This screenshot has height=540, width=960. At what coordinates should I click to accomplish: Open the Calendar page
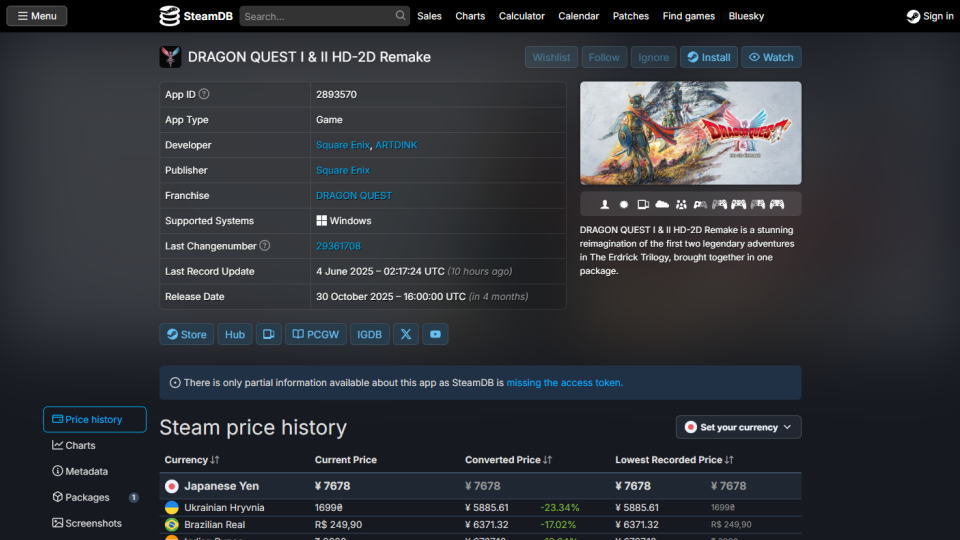[579, 16]
